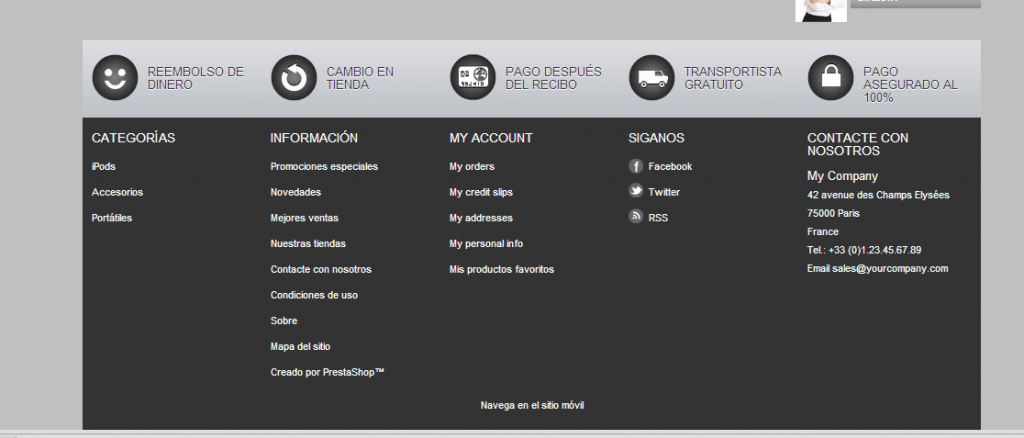Open Promociones especiales link
Viewport: 1024px width, 438px height.
[x=324, y=167]
